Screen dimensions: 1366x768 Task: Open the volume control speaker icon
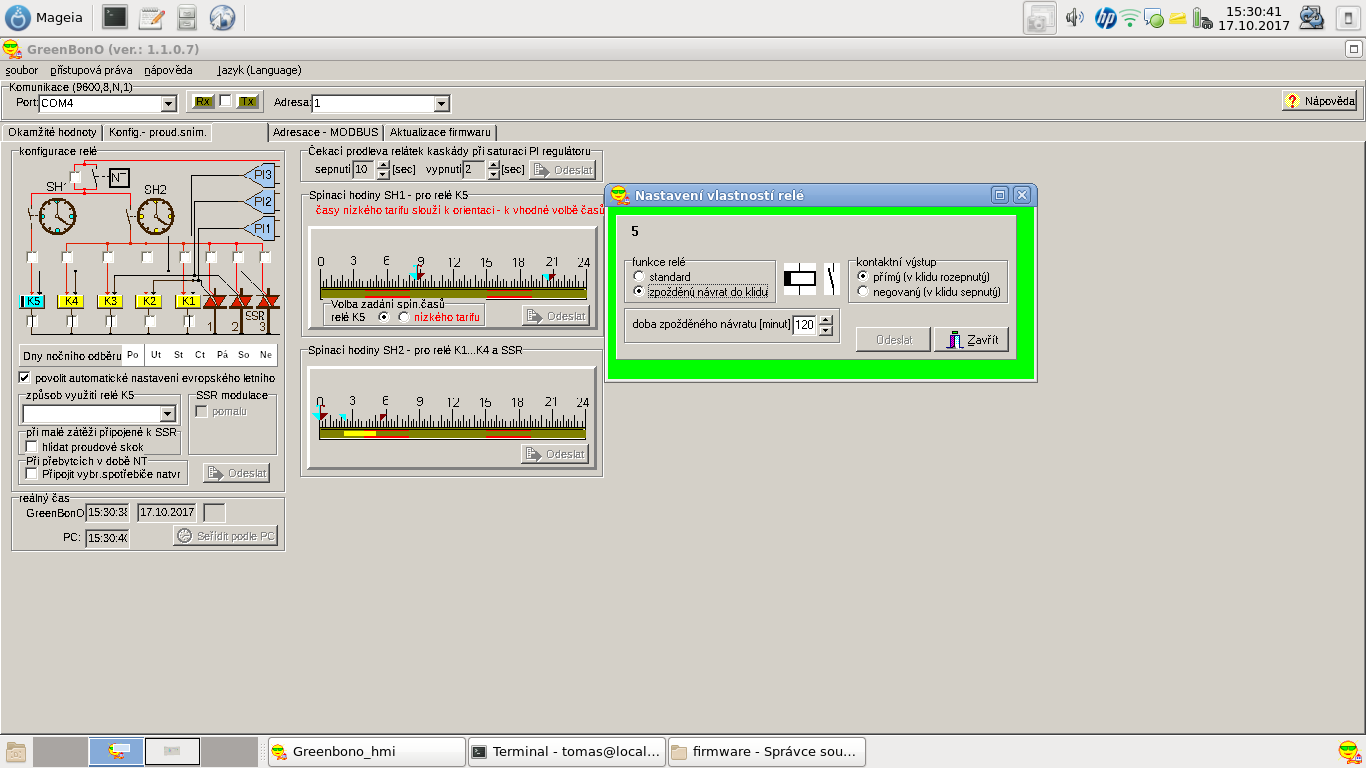click(x=1075, y=17)
